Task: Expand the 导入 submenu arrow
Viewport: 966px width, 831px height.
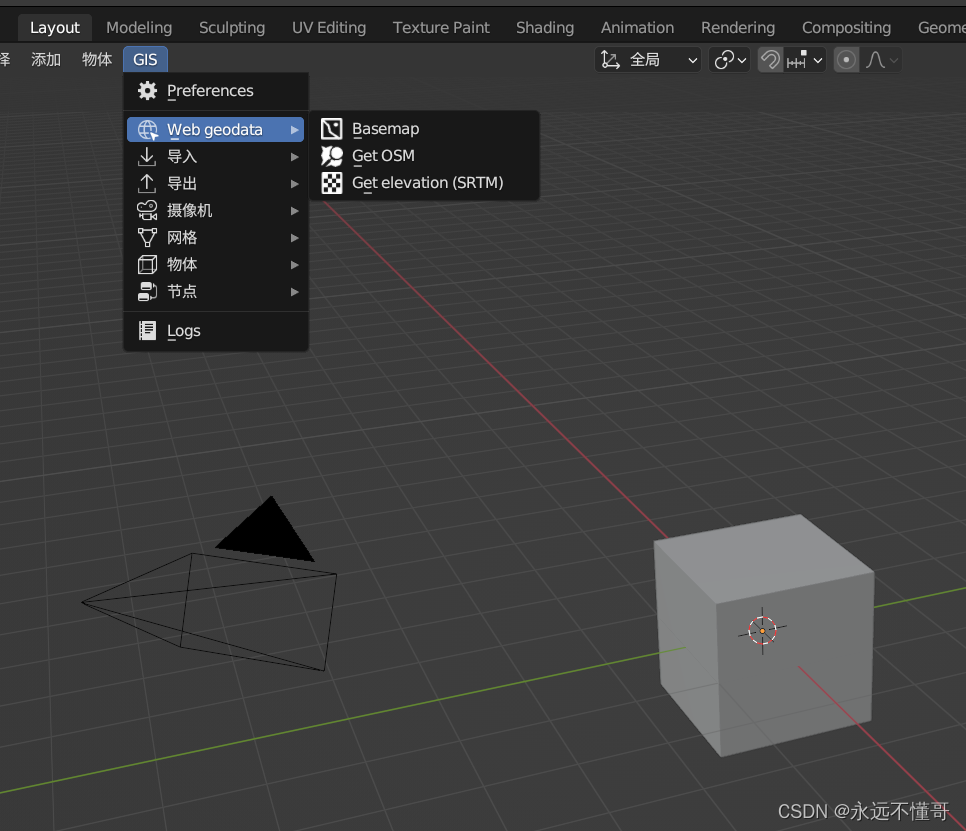Action: (294, 157)
